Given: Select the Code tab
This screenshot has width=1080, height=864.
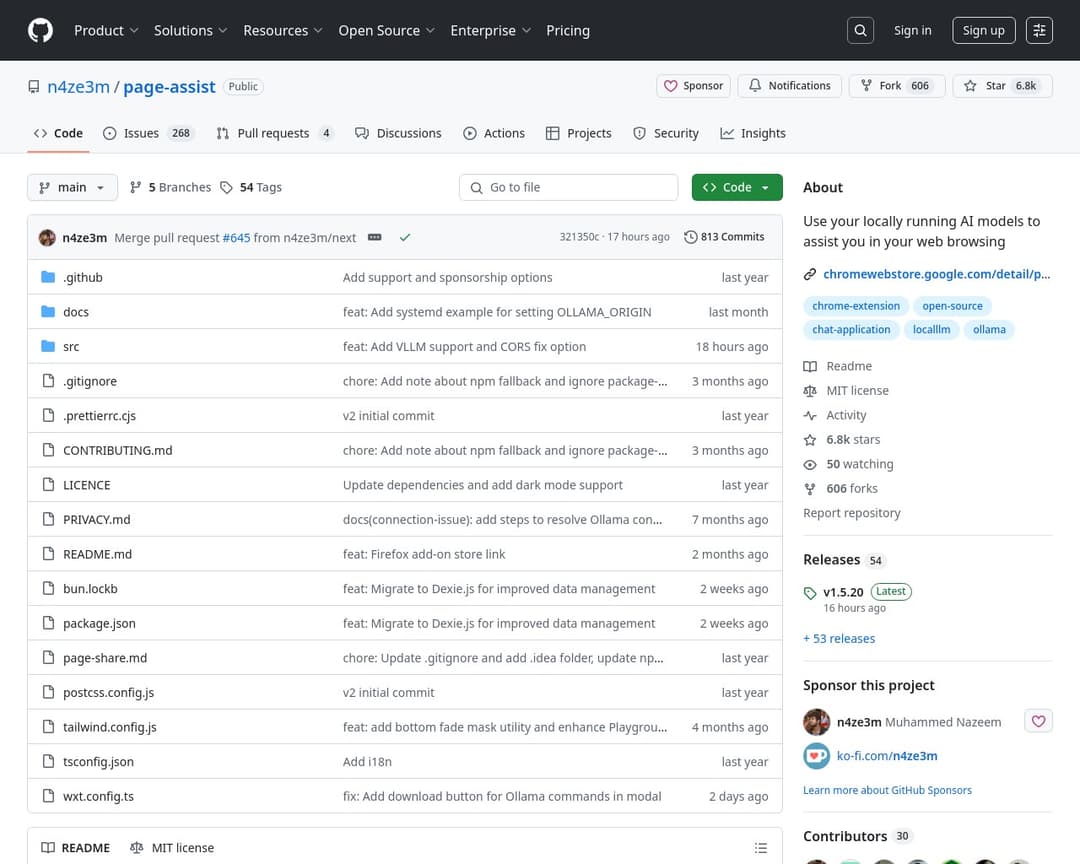Looking at the screenshot, I should tap(59, 133).
